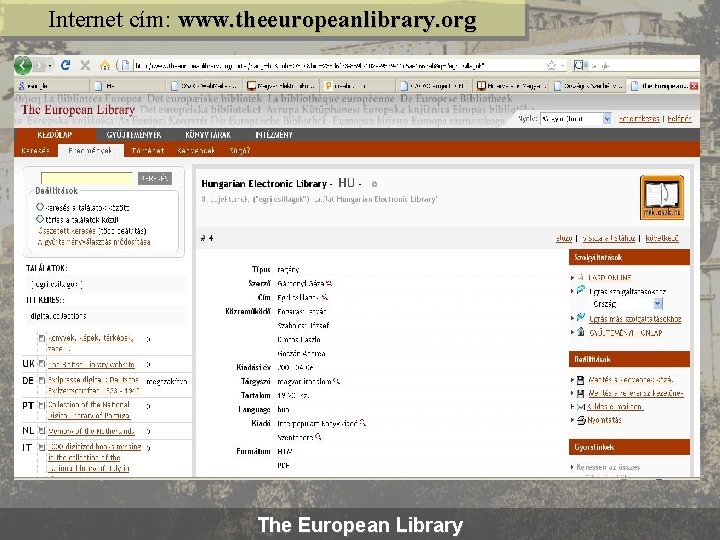The width and height of the screenshot is (720, 540).
Task: Open the search engine dropdown arrow in the browser
Action: (x=587, y=66)
